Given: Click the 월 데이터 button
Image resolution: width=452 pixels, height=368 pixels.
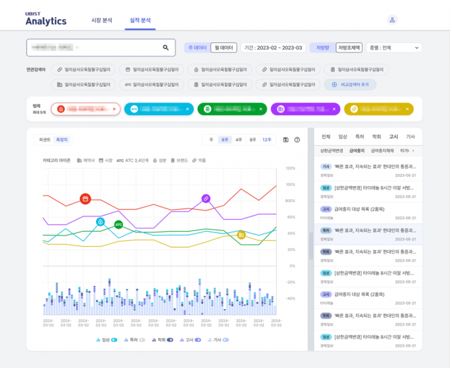Looking at the screenshot, I should (x=224, y=48).
